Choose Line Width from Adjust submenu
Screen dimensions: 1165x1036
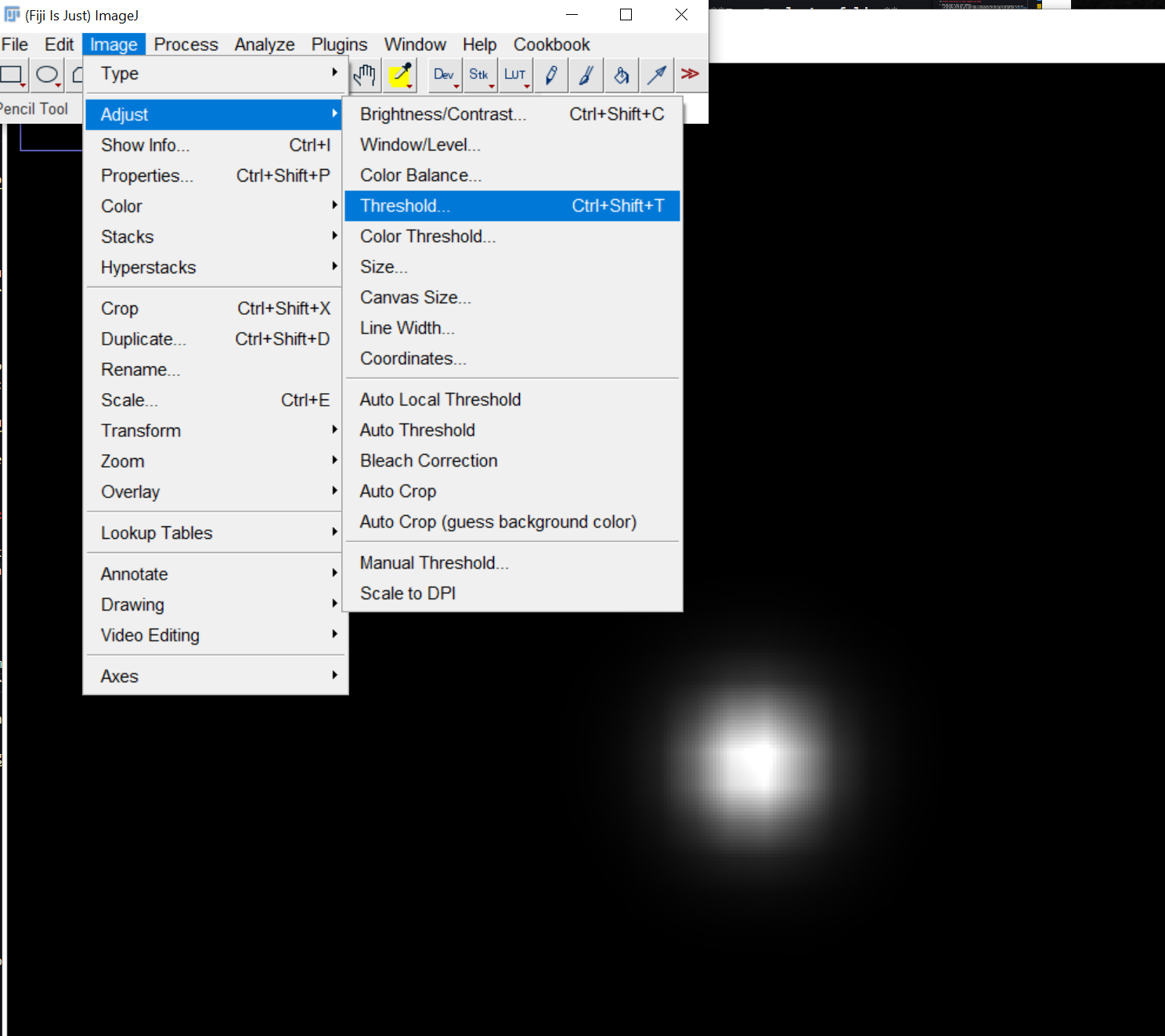[x=512, y=328]
